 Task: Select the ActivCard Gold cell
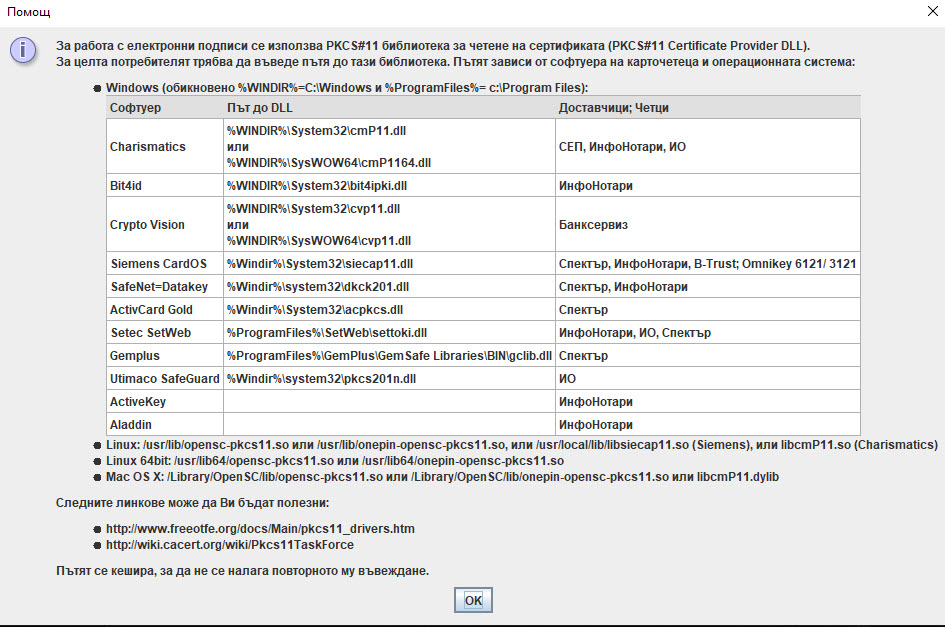point(165,309)
